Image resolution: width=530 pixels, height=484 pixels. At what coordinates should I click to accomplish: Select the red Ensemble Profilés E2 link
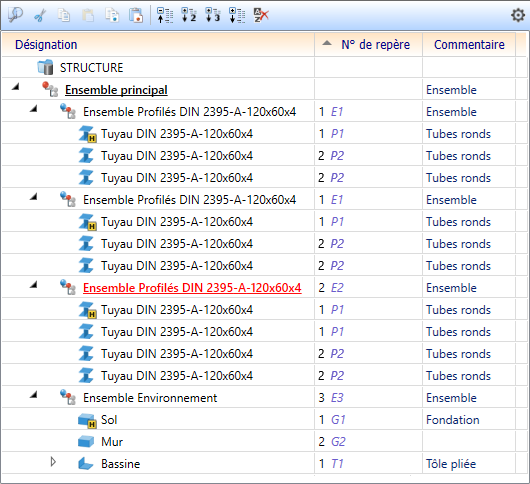192,288
